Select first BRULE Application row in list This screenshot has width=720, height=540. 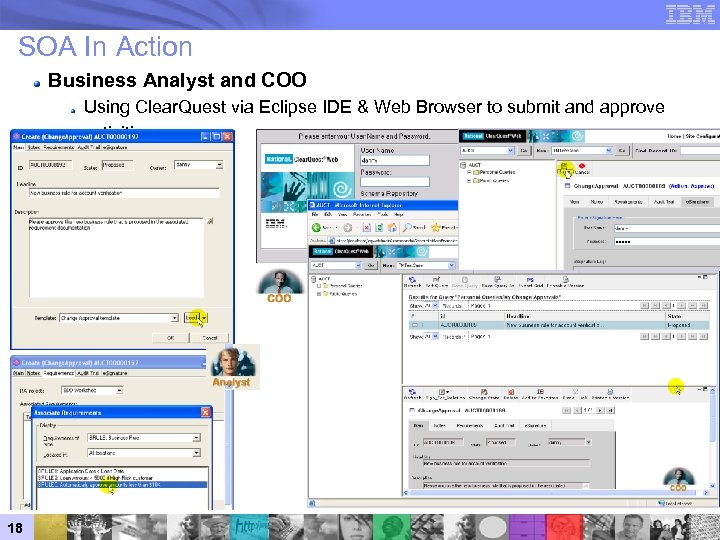click(x=122, y=471)
